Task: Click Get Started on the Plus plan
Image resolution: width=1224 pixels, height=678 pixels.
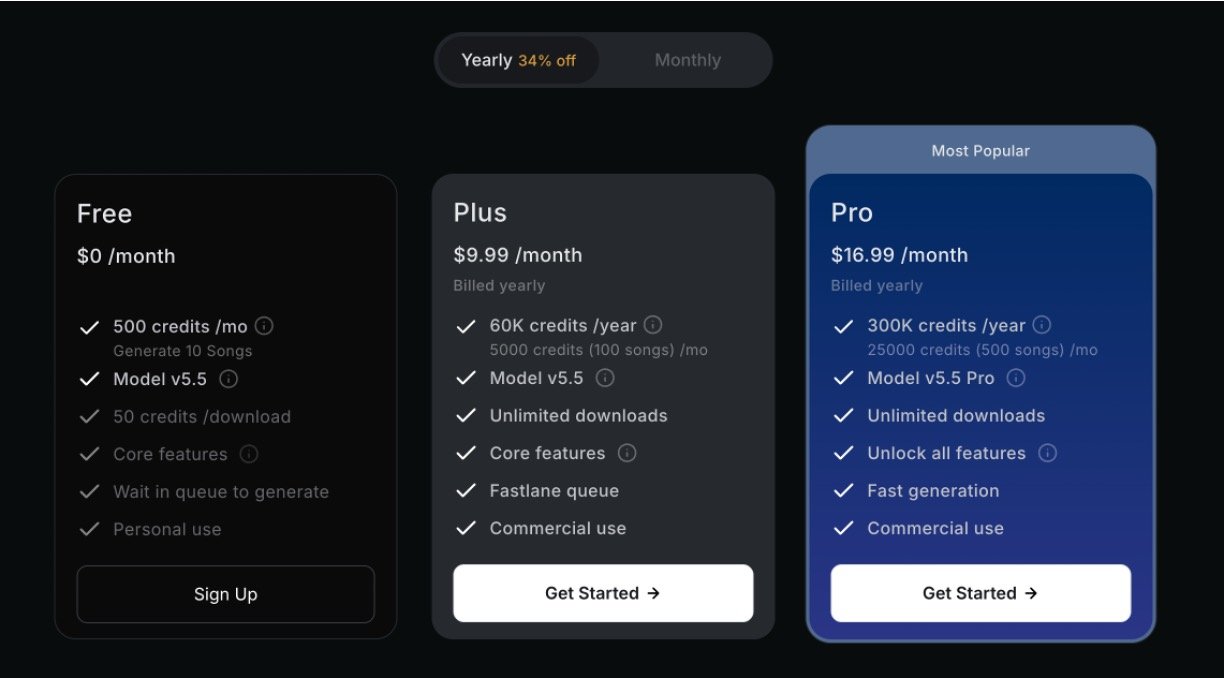Action: pyautogui.click(x=603, y=593)
